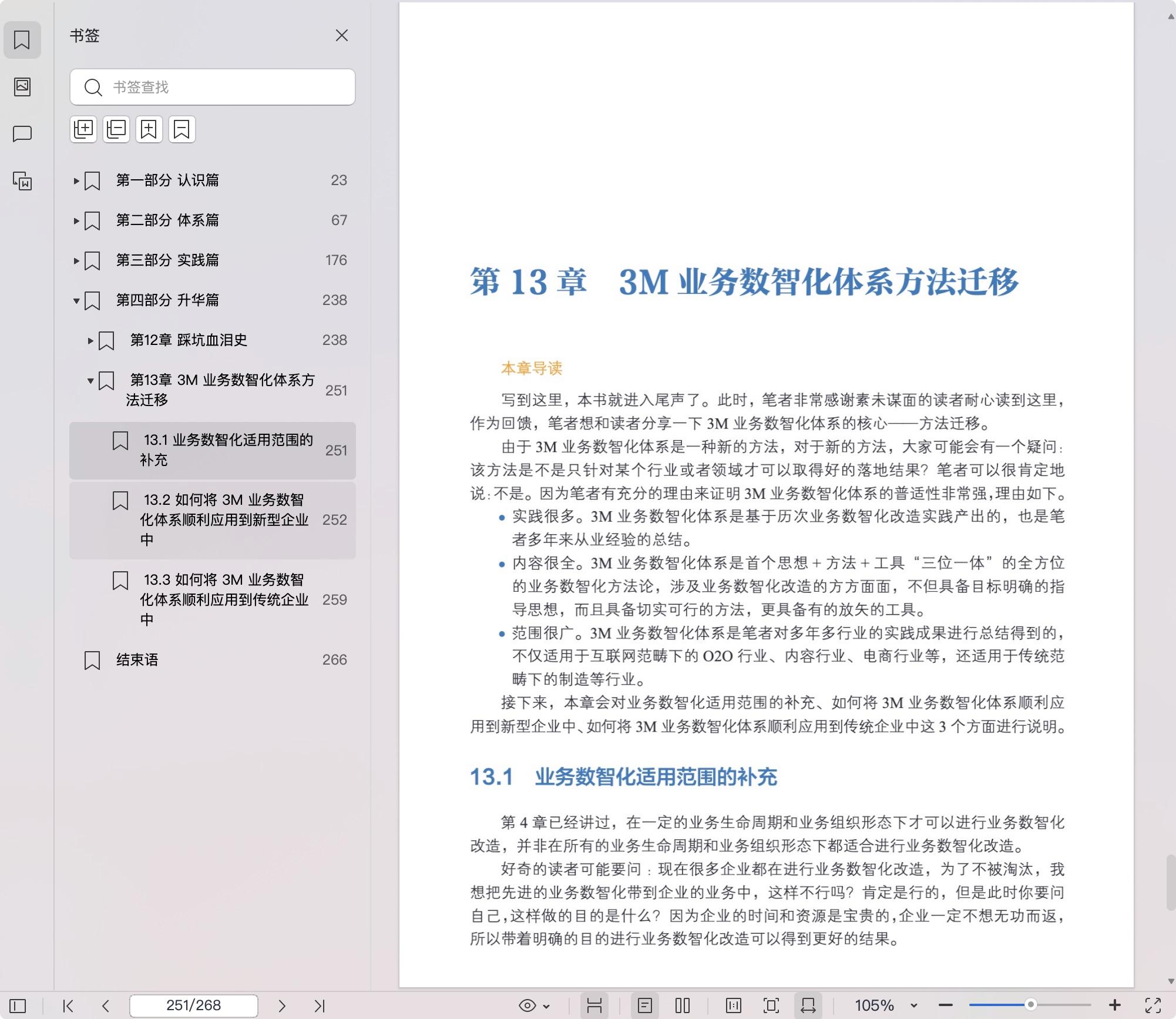
Task: Click the add bookmark icon
Action: click(x=149, y=129)
